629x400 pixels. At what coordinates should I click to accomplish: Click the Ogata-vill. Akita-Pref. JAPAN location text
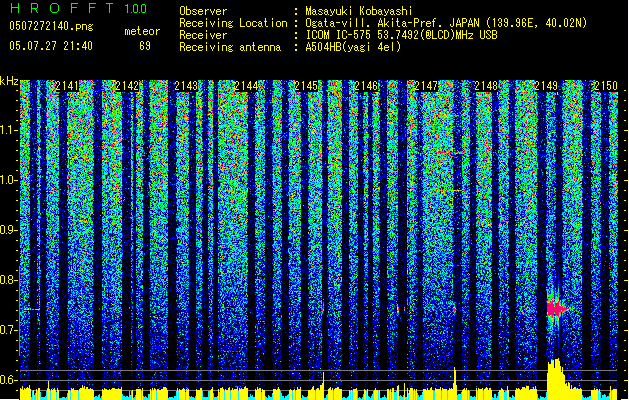(446, 23)
